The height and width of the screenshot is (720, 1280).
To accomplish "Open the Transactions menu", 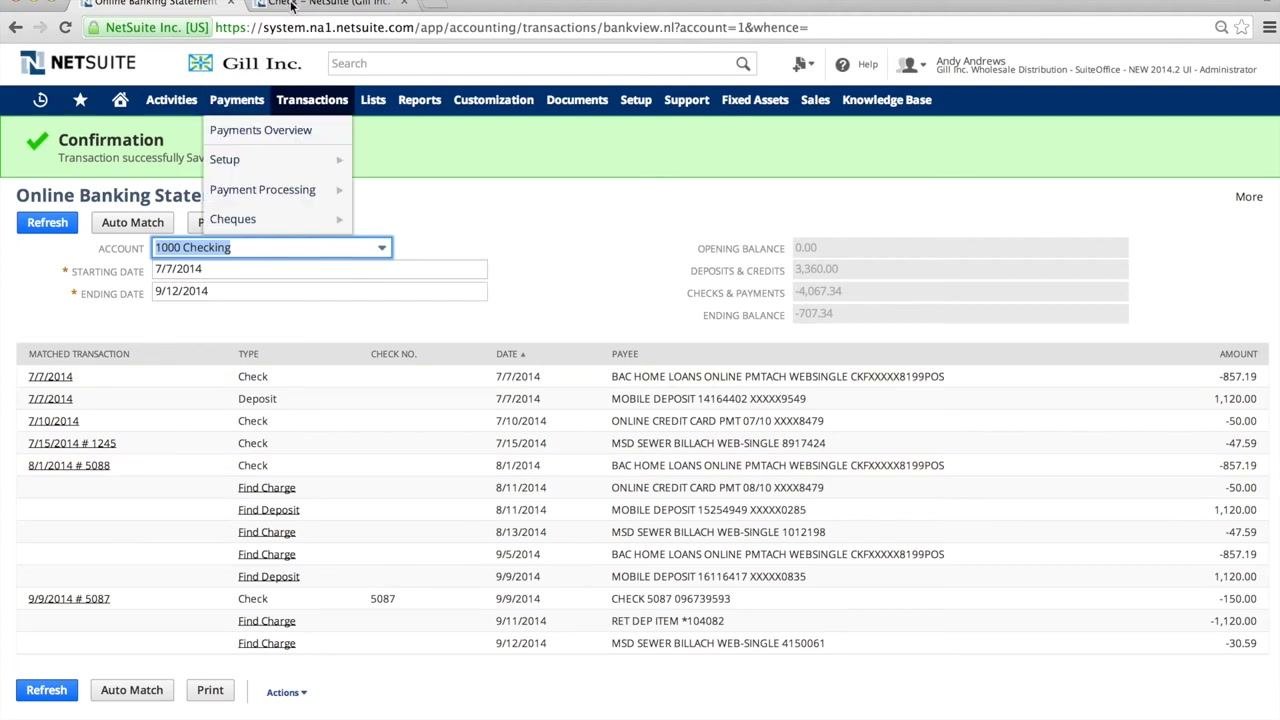I will click(x=312, y=100).
